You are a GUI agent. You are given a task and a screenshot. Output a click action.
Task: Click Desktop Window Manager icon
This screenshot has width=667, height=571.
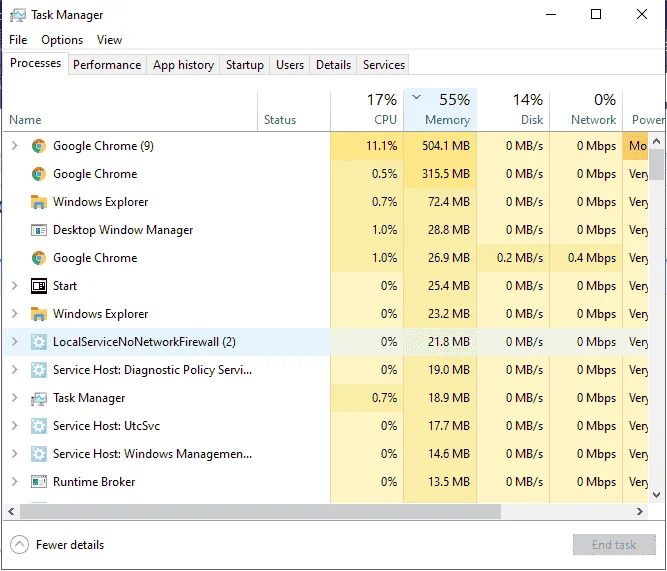[x=39, y=230]
